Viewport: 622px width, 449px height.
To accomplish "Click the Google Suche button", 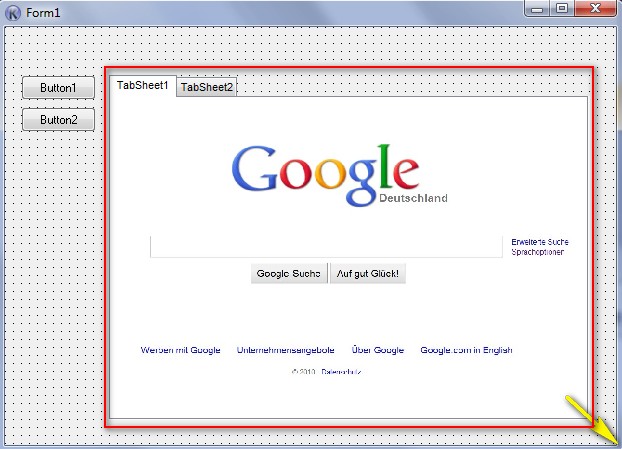I will (x=289, y=274).
